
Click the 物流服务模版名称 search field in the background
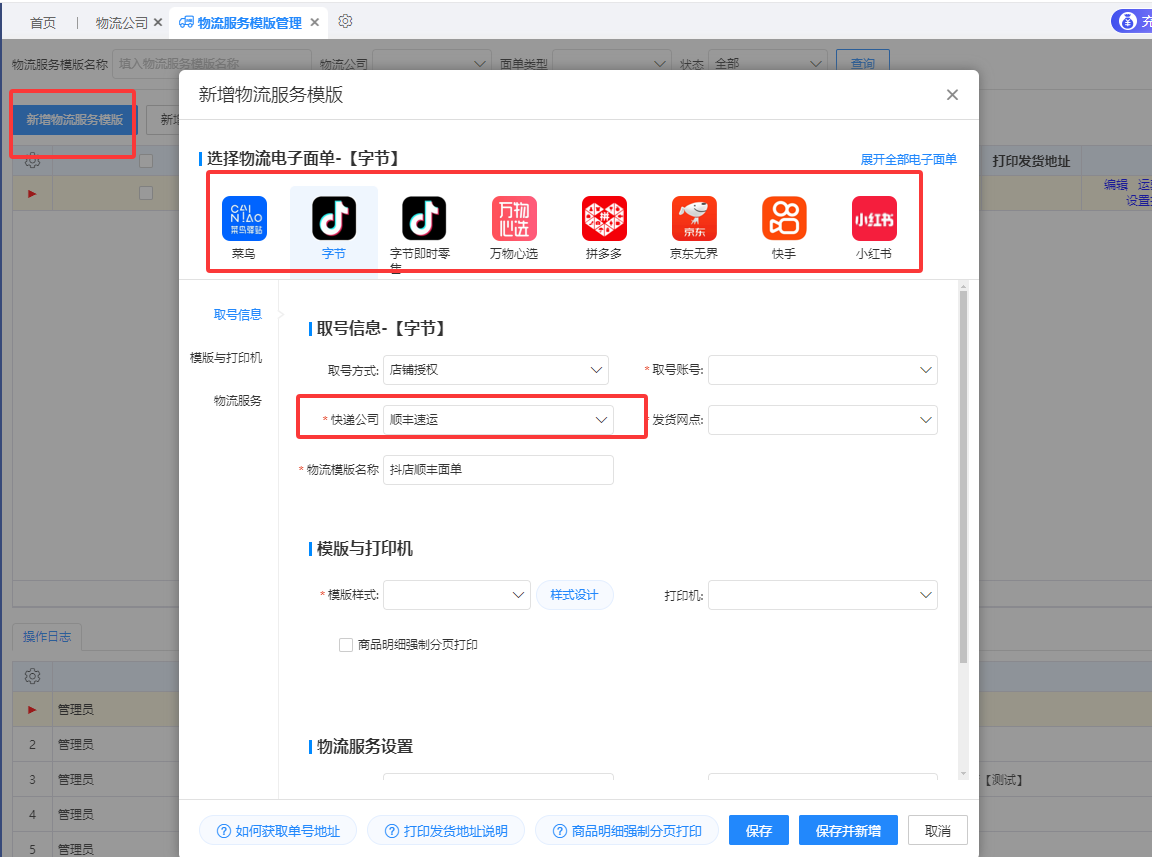(x=212, y=63)
